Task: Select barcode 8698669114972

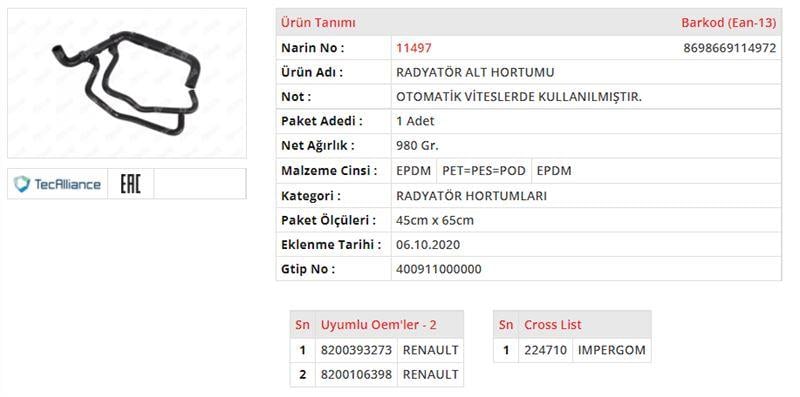Action: pos(730,48)
